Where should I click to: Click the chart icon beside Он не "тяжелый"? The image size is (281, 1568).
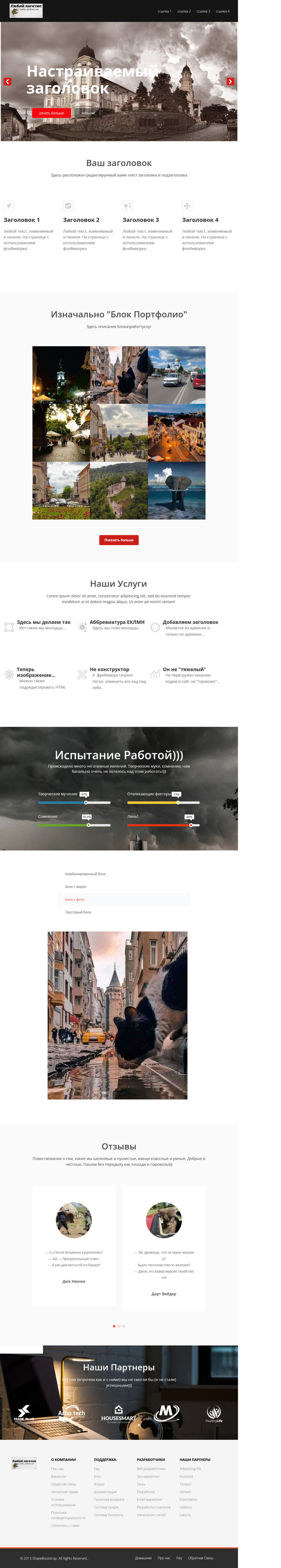click(x=155, y=674)
